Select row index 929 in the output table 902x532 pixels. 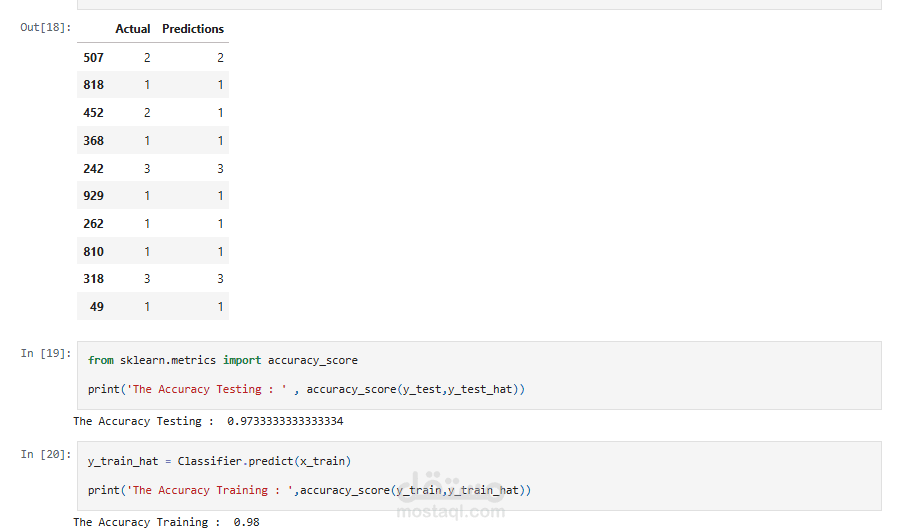pyautogui.click(x=93, y=196)
